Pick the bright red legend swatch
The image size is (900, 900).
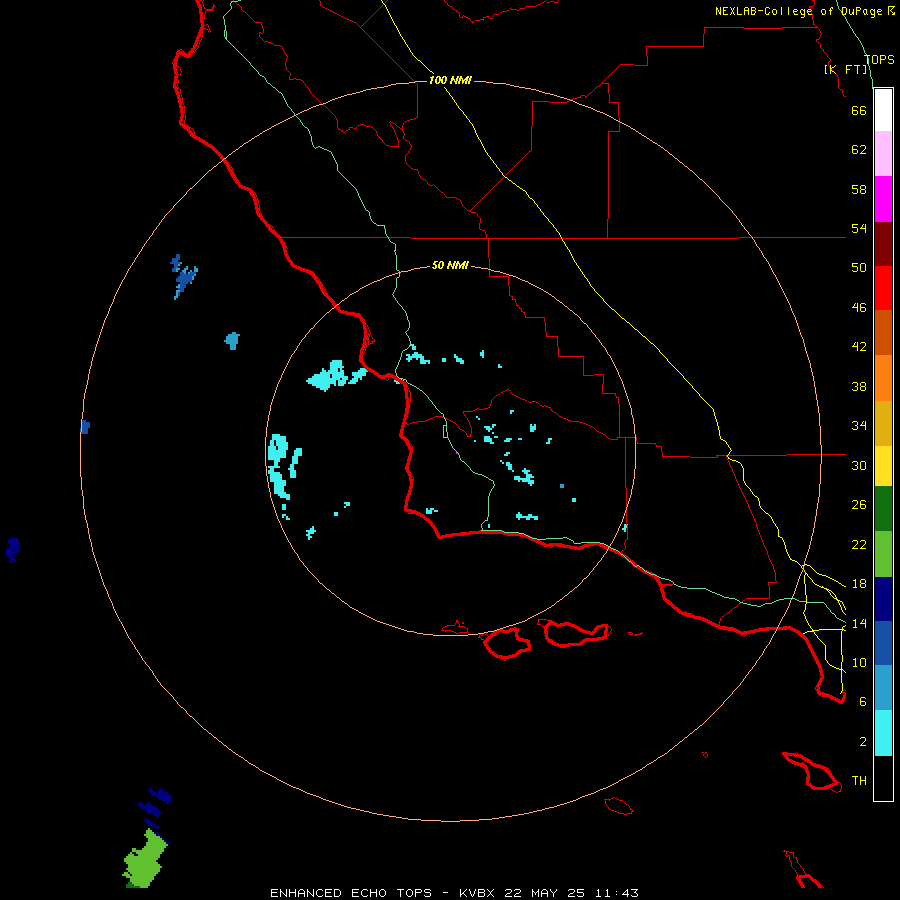coord(883,288)
